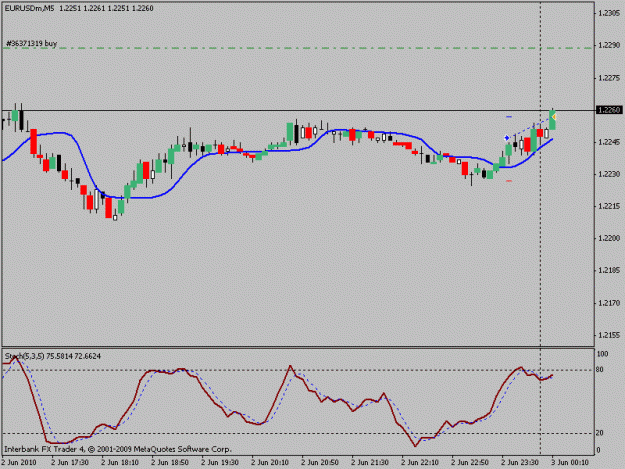Click the '2 Jun 19:30' time axis label
625x469 pixels.
point(220,463)
